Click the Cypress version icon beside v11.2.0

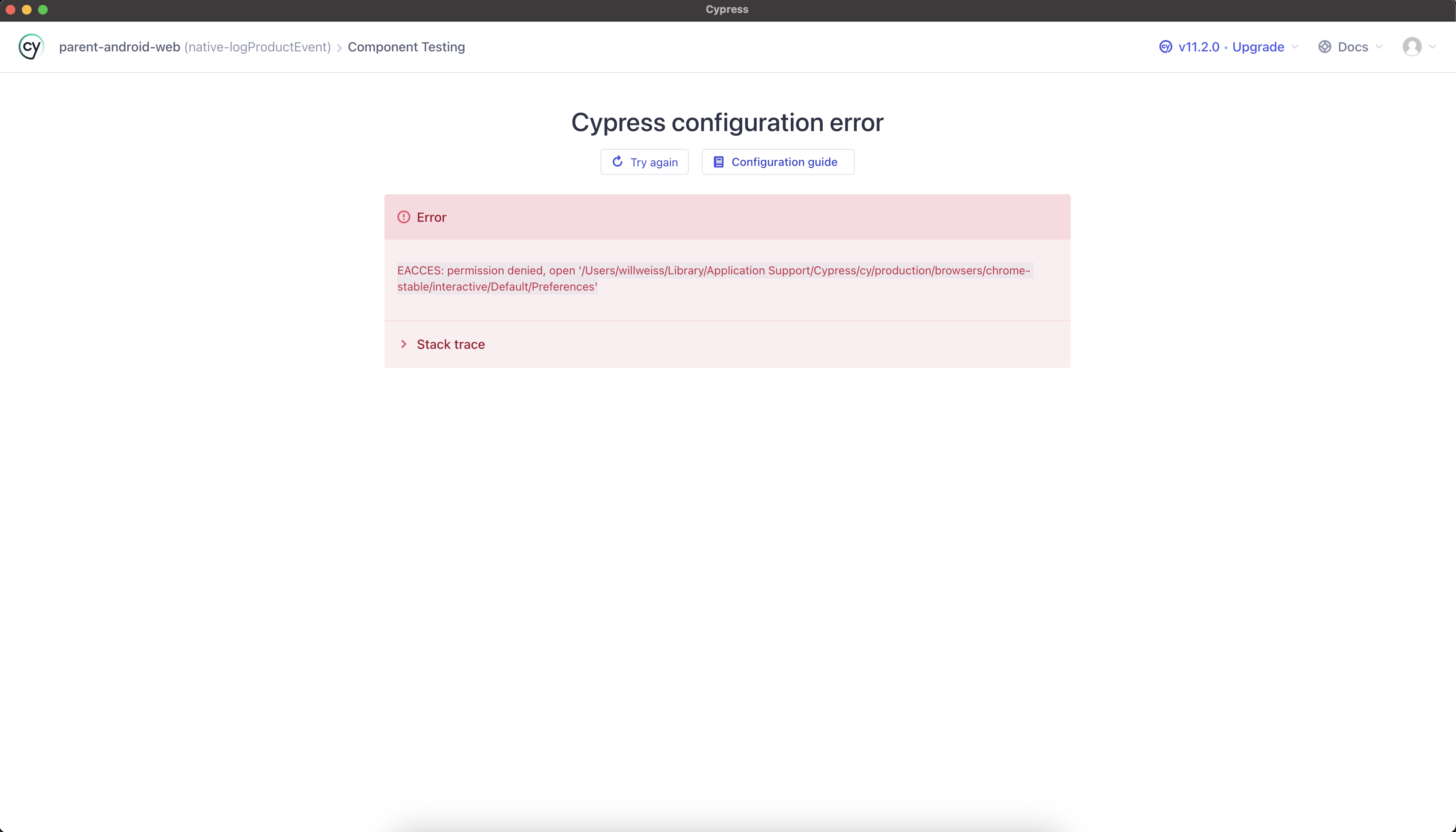[x=1166, y=47]
